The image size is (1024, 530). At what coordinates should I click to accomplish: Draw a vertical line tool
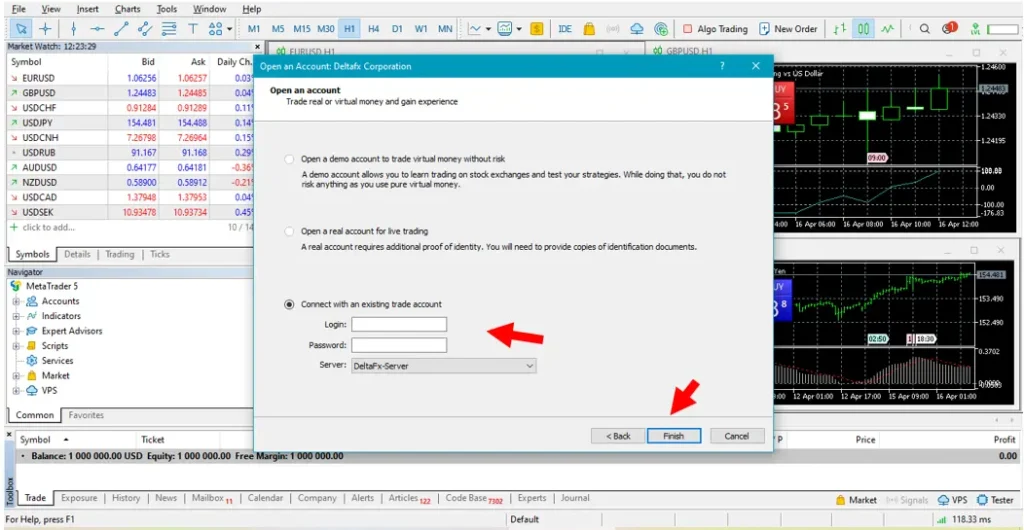(73, 29)
